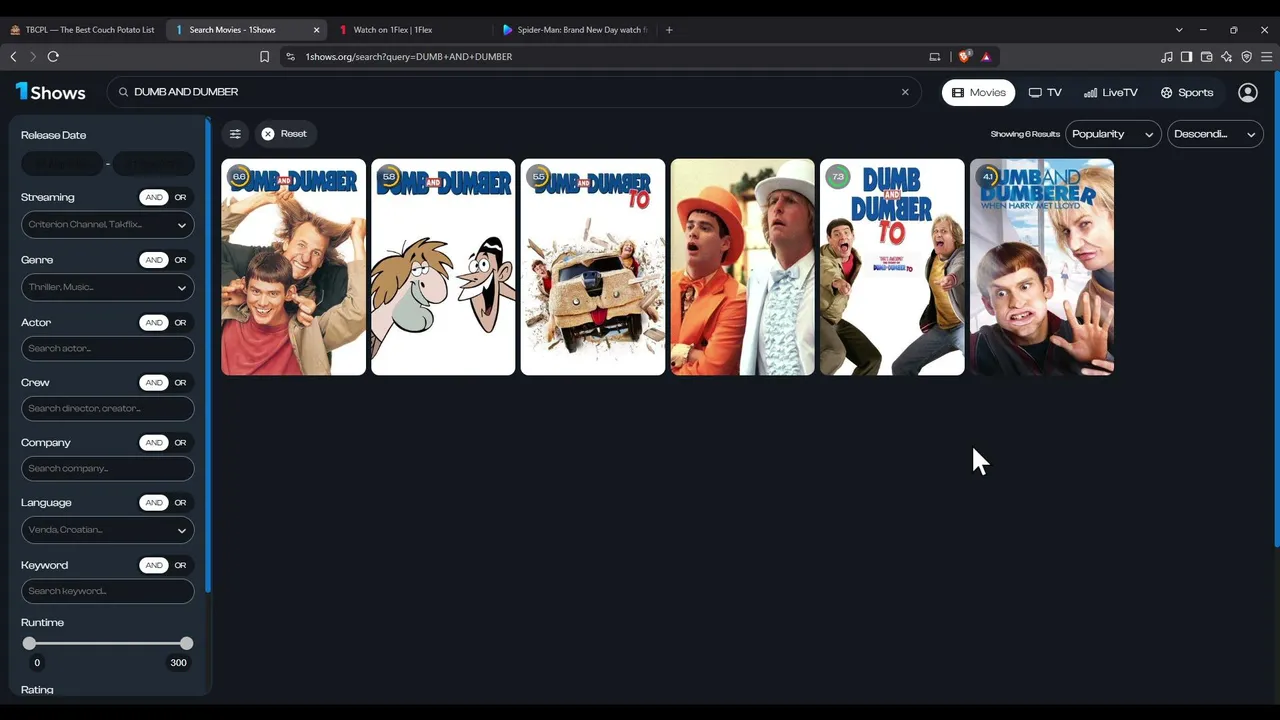Toggle the filters panel icon beside Reset
1280x720 pixels.
[235, 134]
